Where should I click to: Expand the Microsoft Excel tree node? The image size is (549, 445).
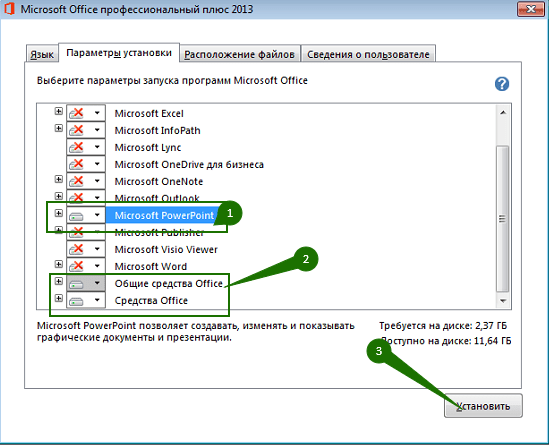coord(58,111)
